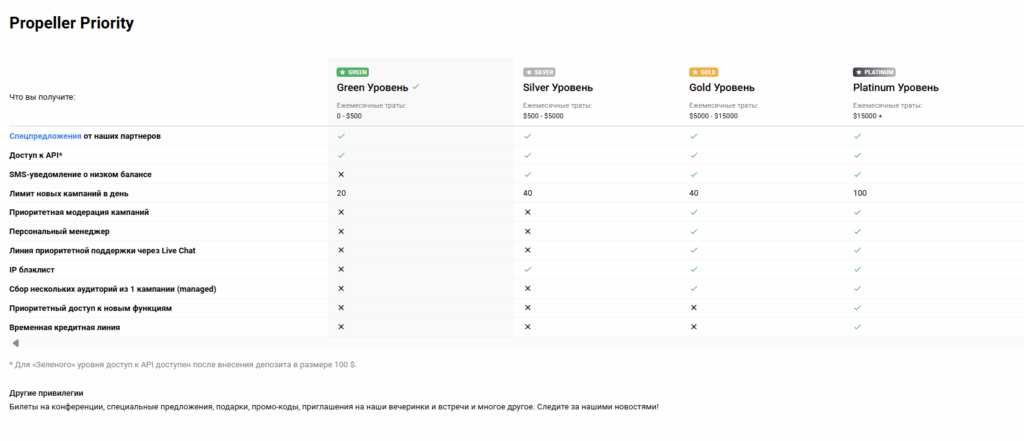Click the Доступ к API* row label

tap(35, 155)
